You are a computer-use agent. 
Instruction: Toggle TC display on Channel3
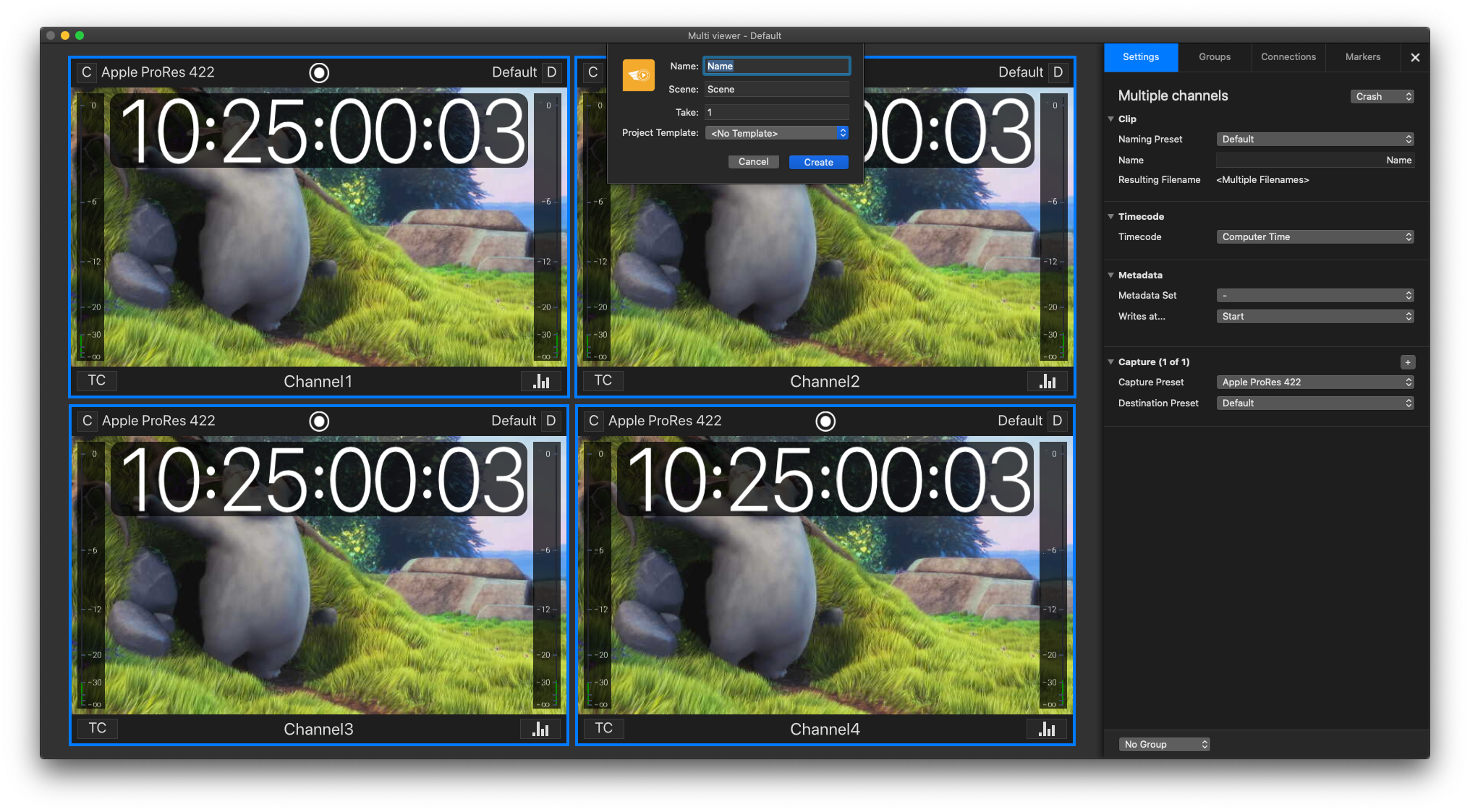[x=98, y=728]
